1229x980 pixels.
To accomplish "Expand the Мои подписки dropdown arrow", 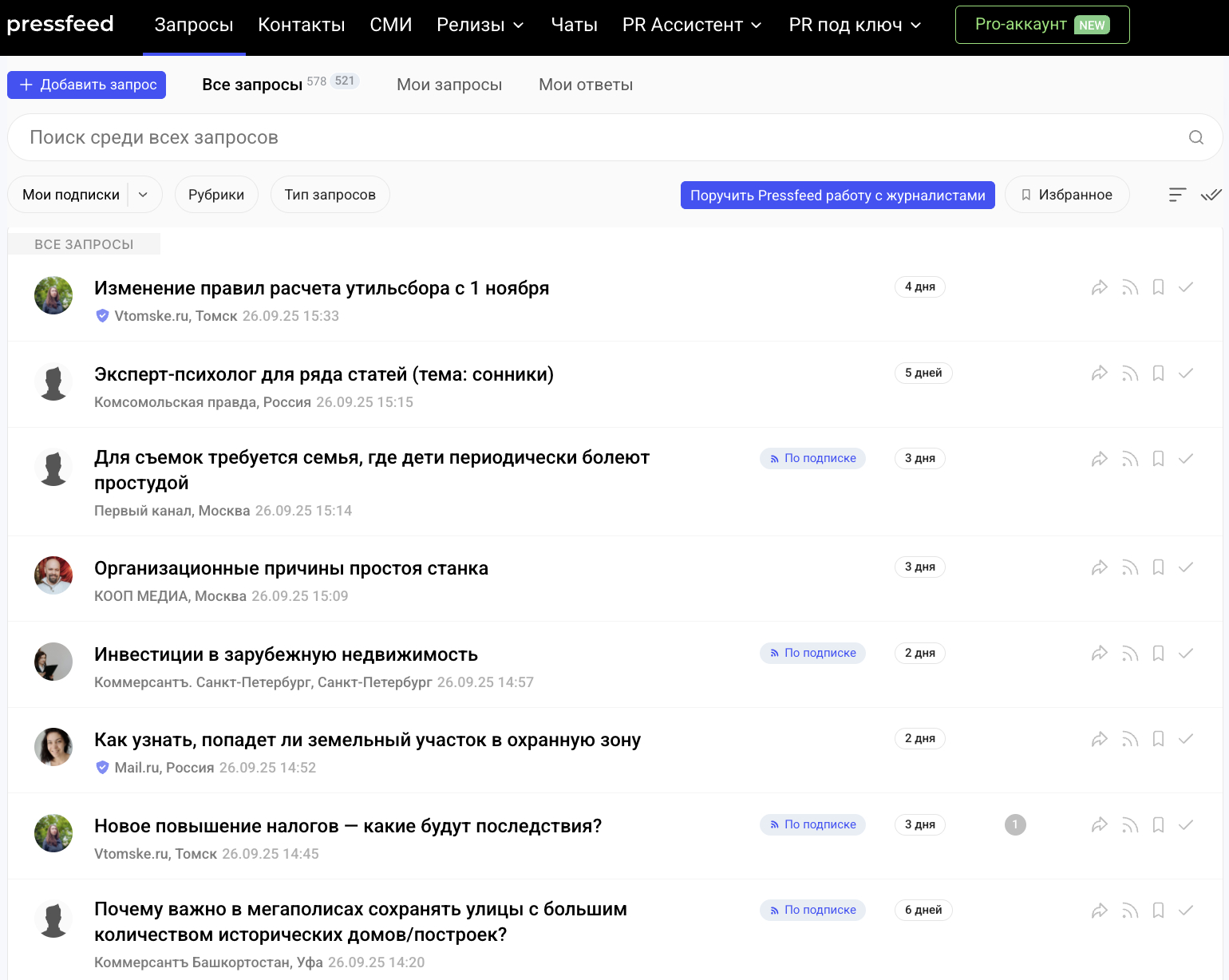I will (144, 195).
